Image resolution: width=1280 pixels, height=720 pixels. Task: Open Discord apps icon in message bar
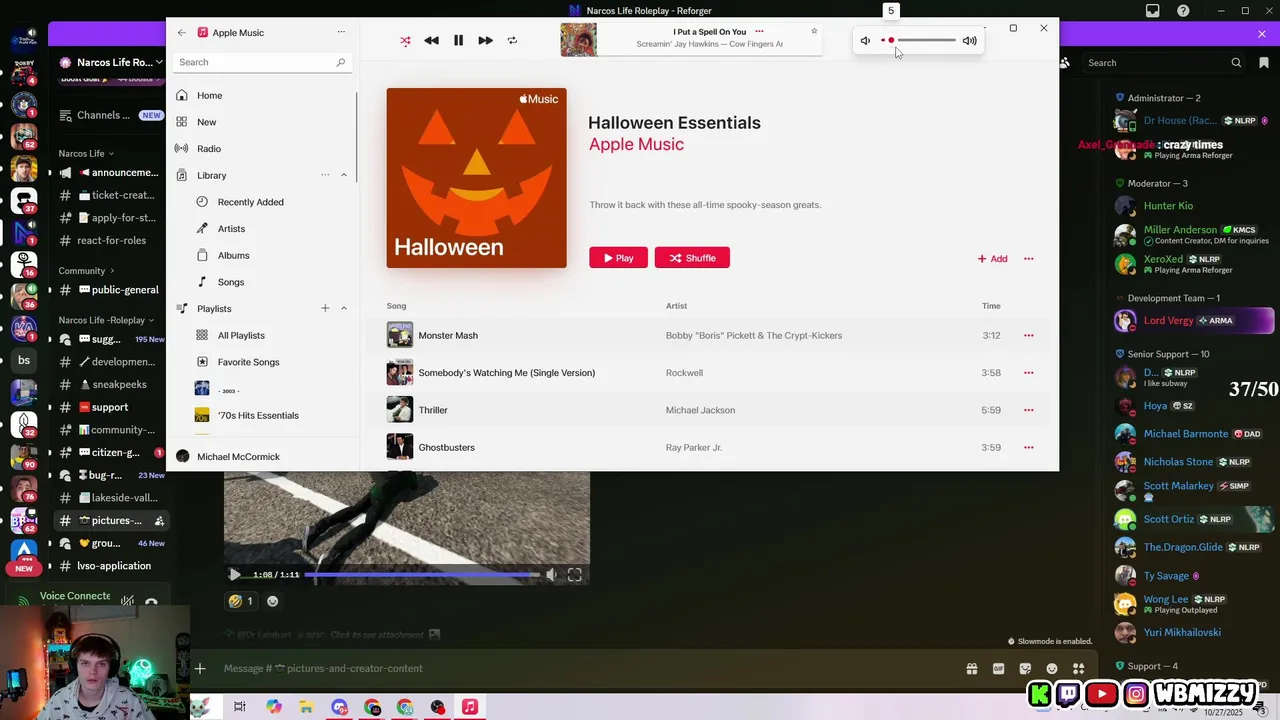[1078, 668]
